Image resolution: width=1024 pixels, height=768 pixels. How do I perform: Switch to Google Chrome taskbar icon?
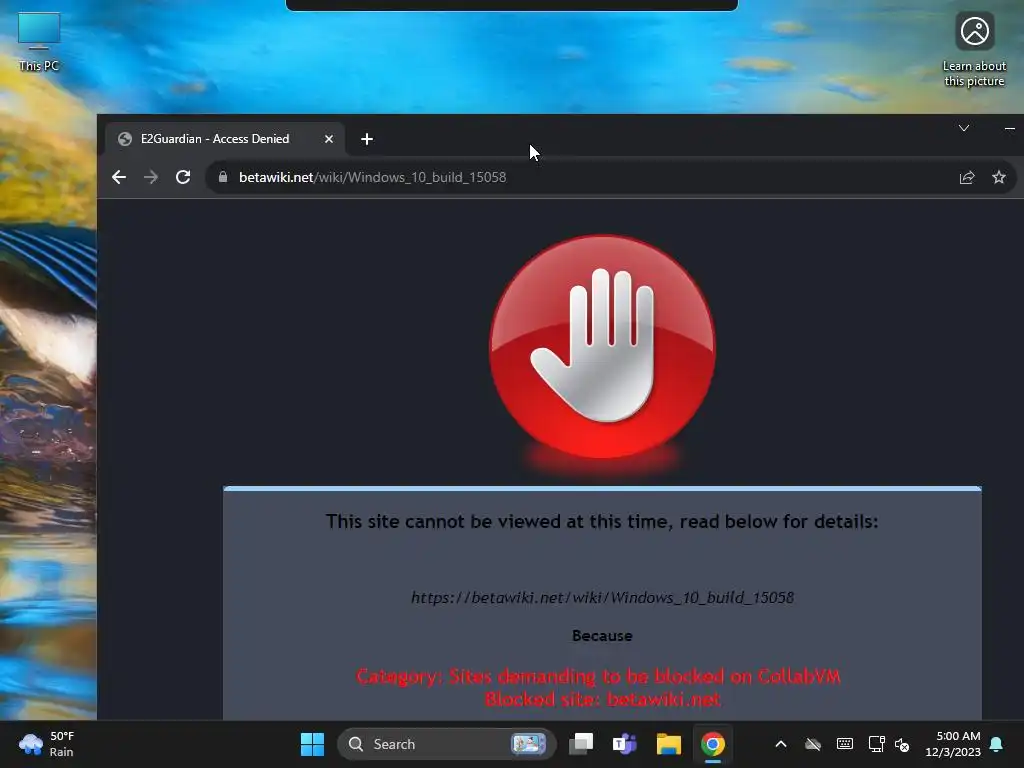713,744
